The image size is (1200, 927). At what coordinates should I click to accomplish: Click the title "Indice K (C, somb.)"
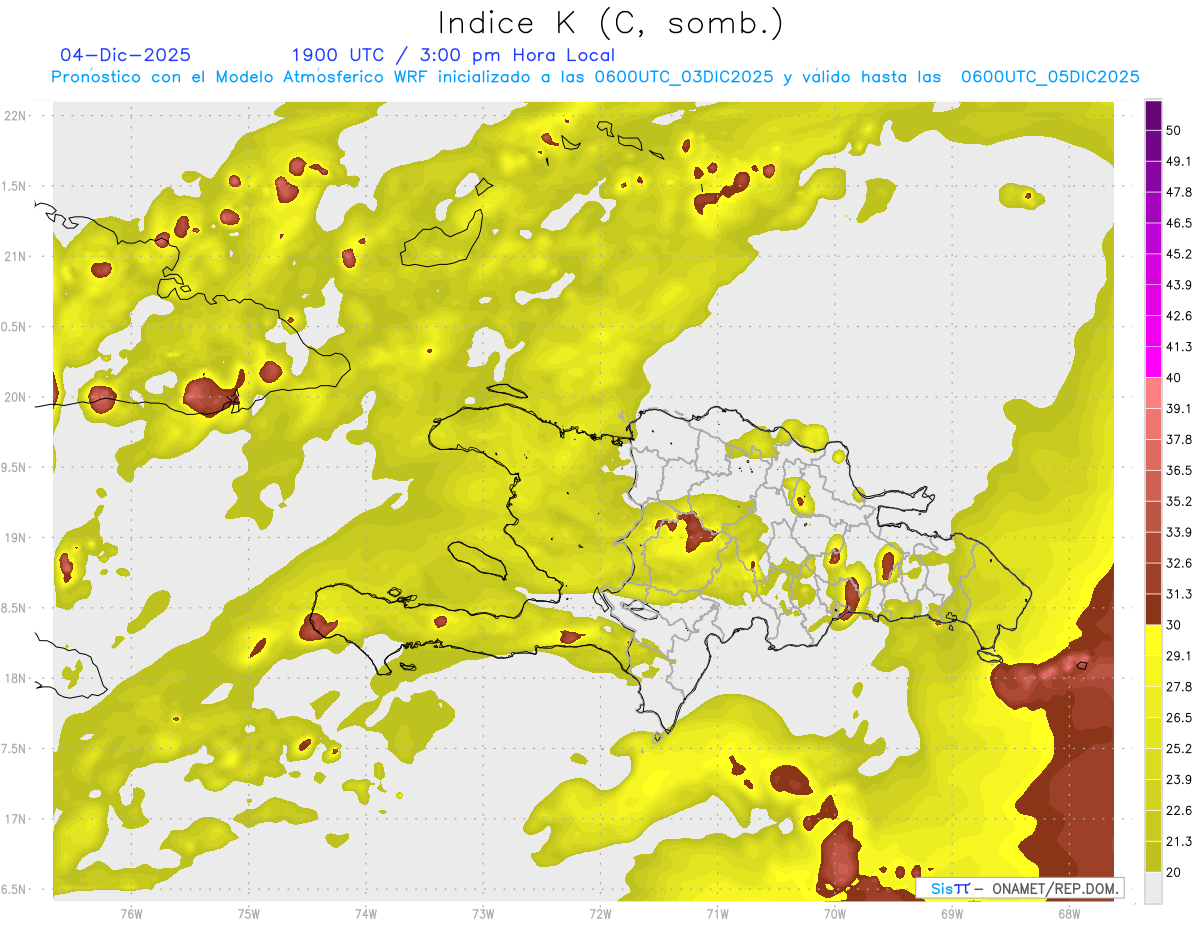(610, 23)
